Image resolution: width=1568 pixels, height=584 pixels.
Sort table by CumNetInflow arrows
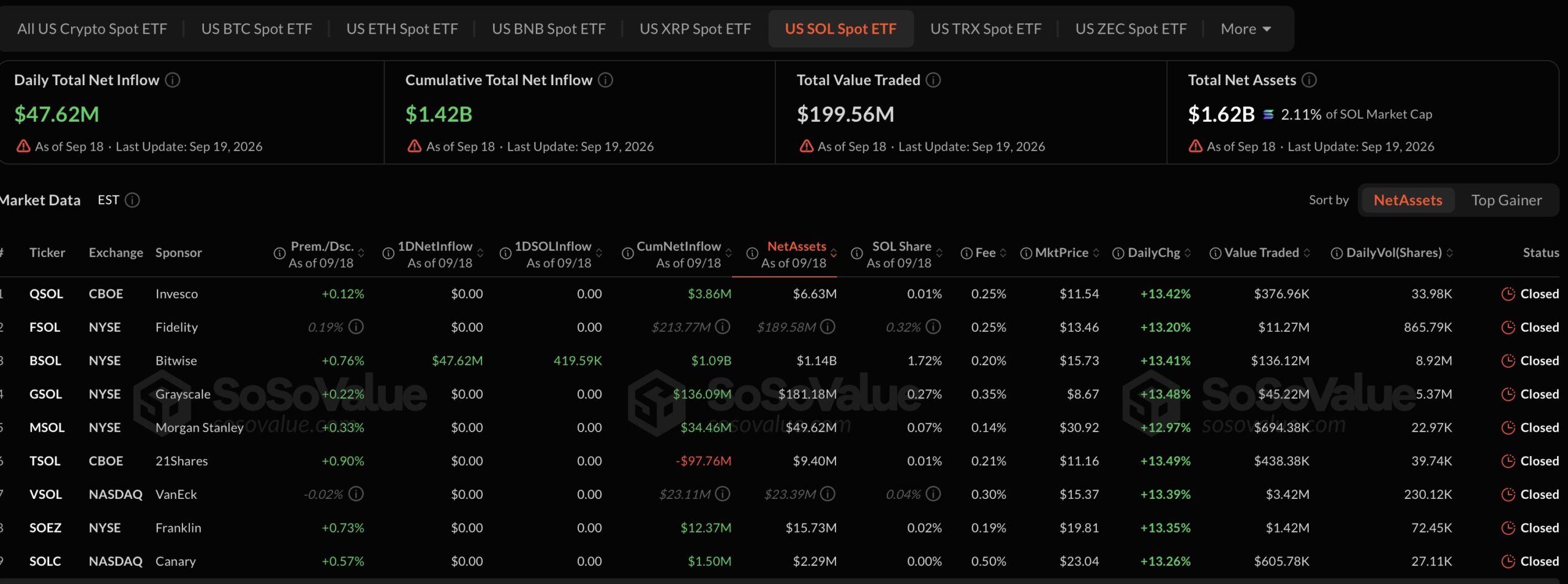pyautogui.click(x=729, y=253)
